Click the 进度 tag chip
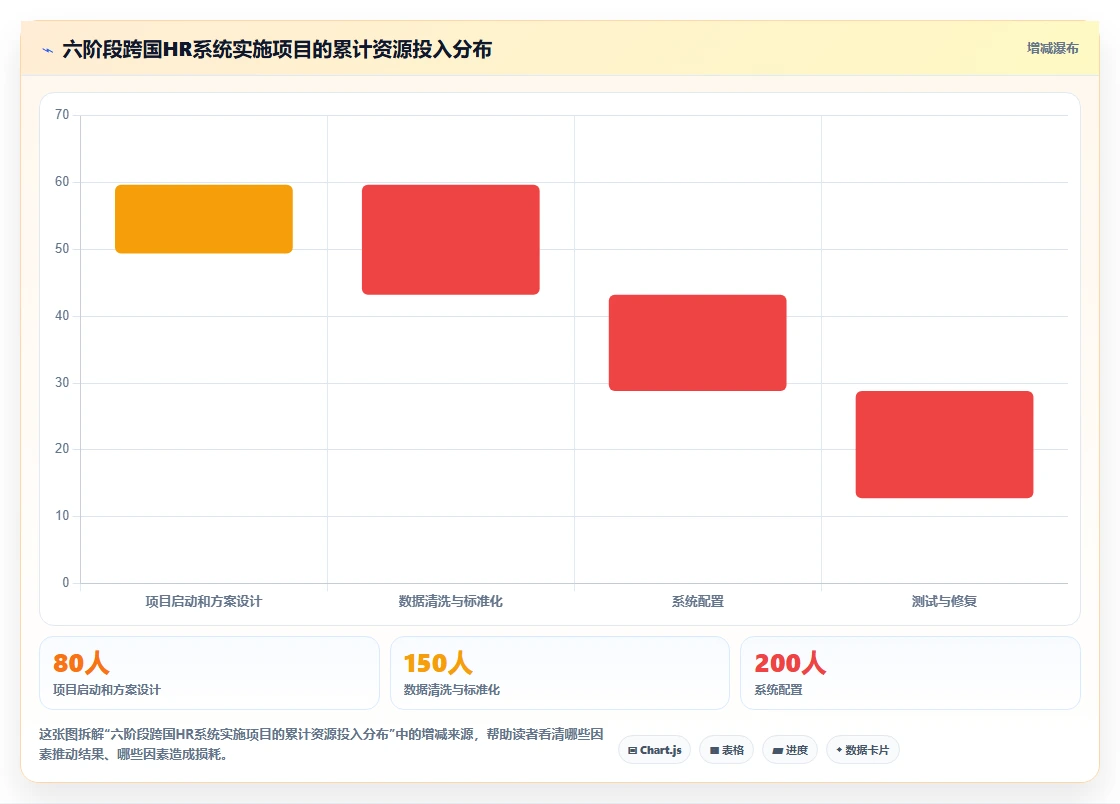 790,750
